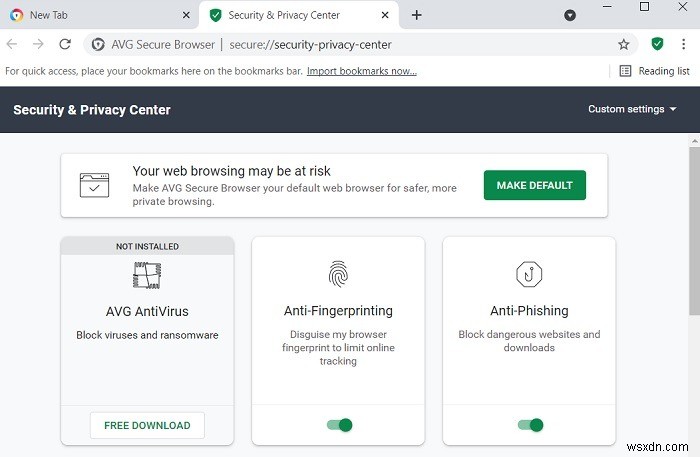
Task: Disable the Anti-Phishing toggle switch
Action: pyautogui.click(x=530, y=425)
